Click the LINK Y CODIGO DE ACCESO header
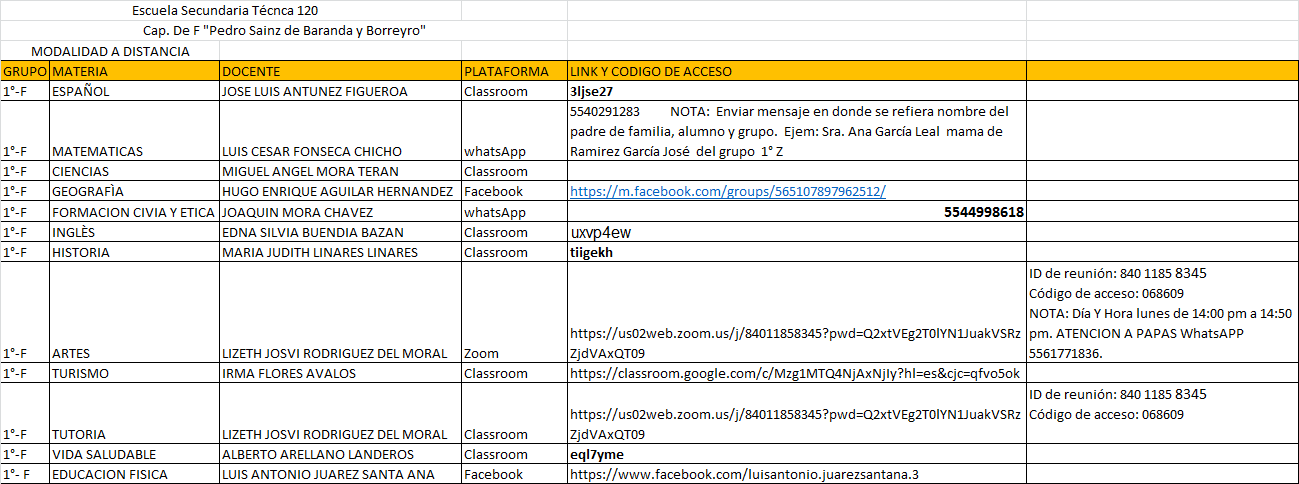Viewport: 1299px width, 484px height. click(x=796, y=71)
